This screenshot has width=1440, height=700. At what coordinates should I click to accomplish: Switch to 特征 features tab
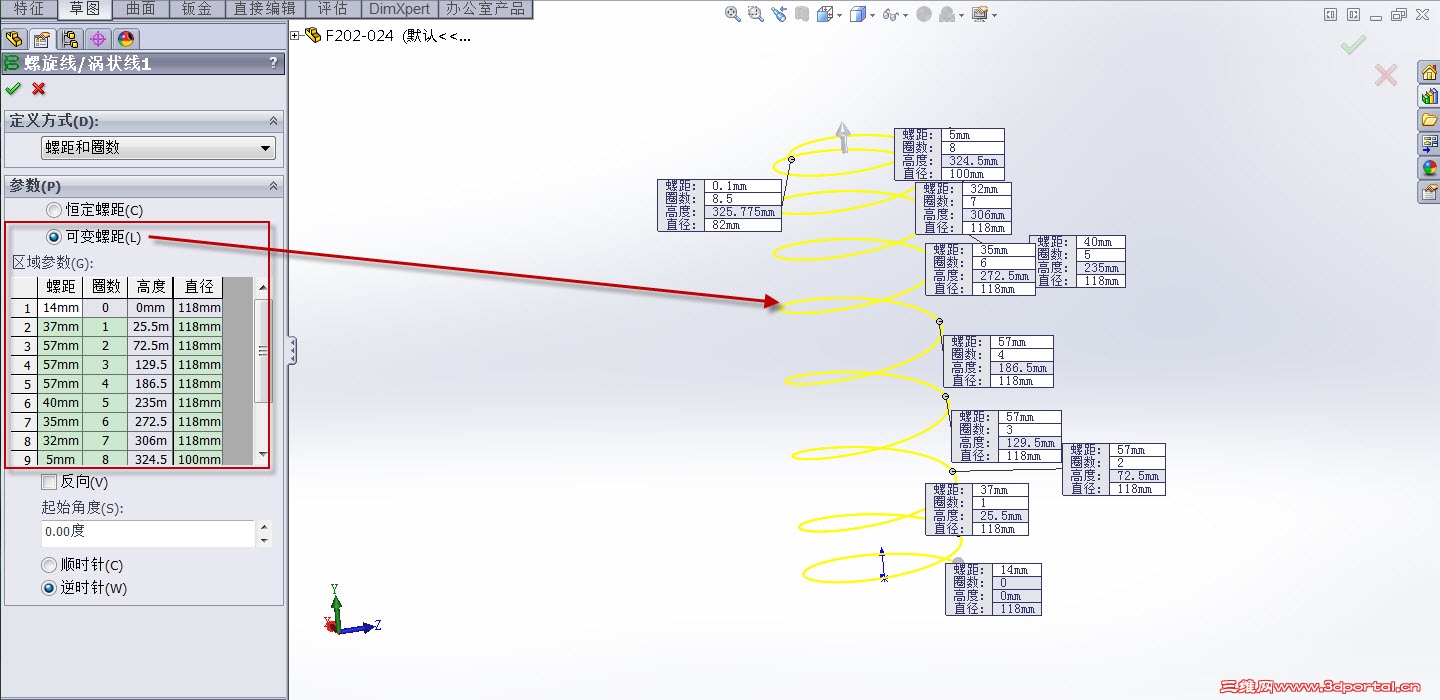coord(28,9)
